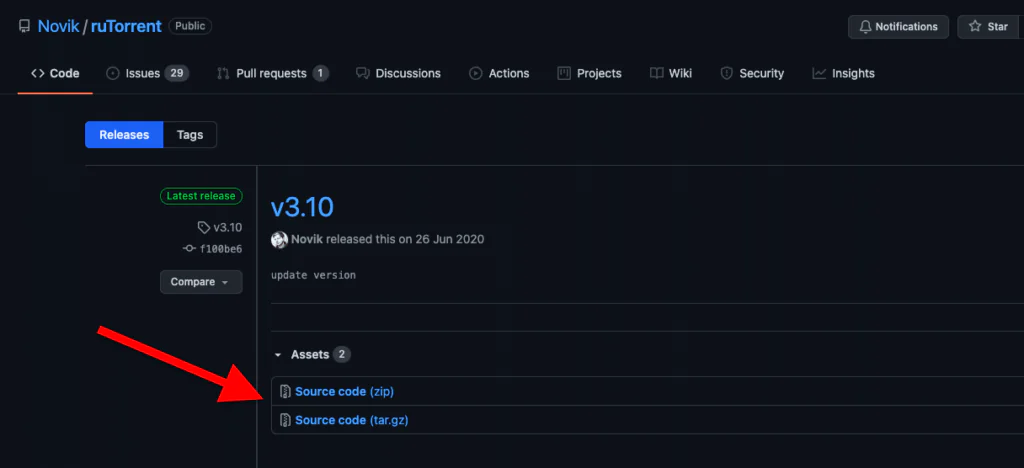Select the Releases toggle button

coord(124,134)
